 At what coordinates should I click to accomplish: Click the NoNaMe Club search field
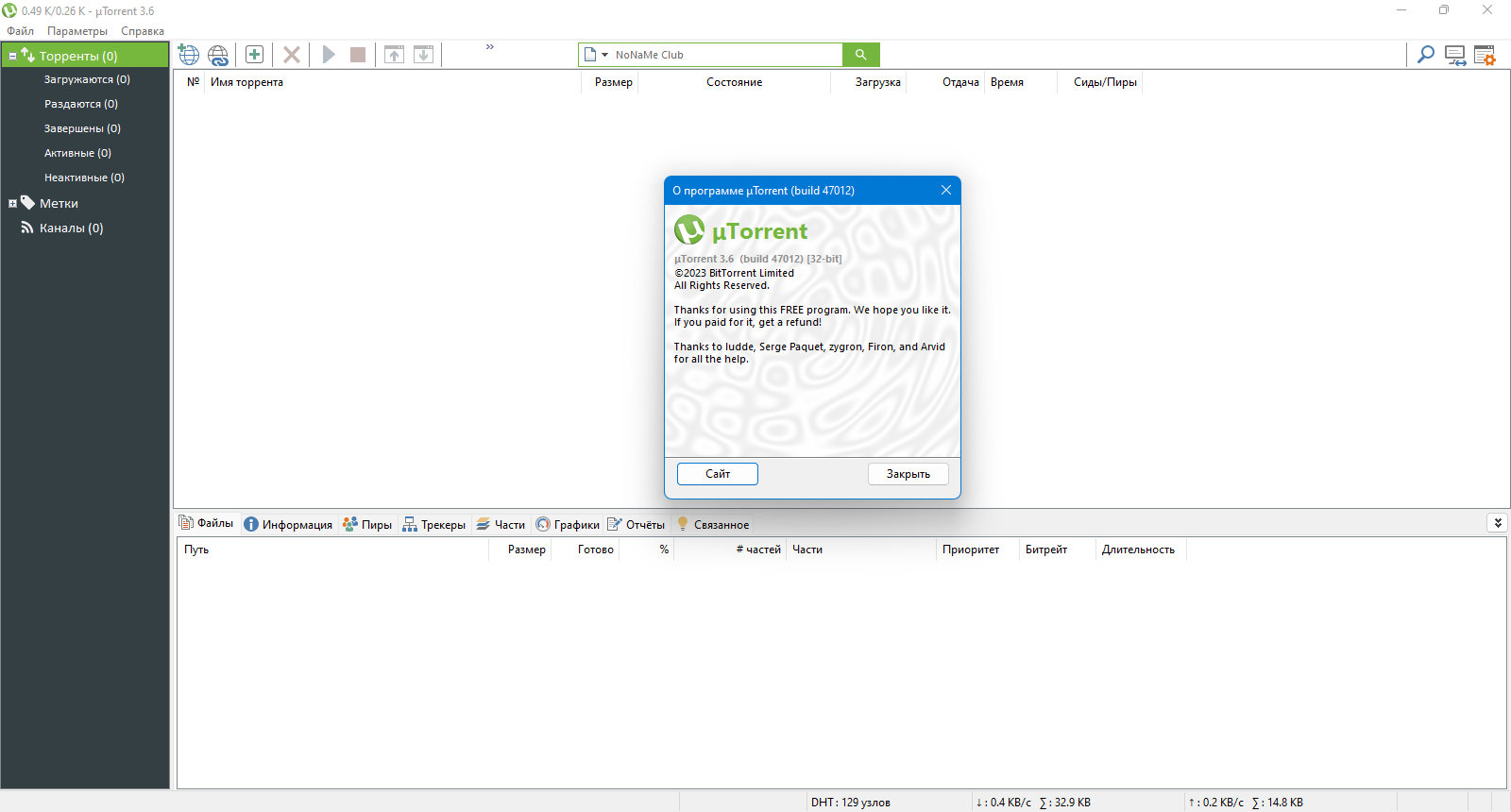click(x=727, y=55)
